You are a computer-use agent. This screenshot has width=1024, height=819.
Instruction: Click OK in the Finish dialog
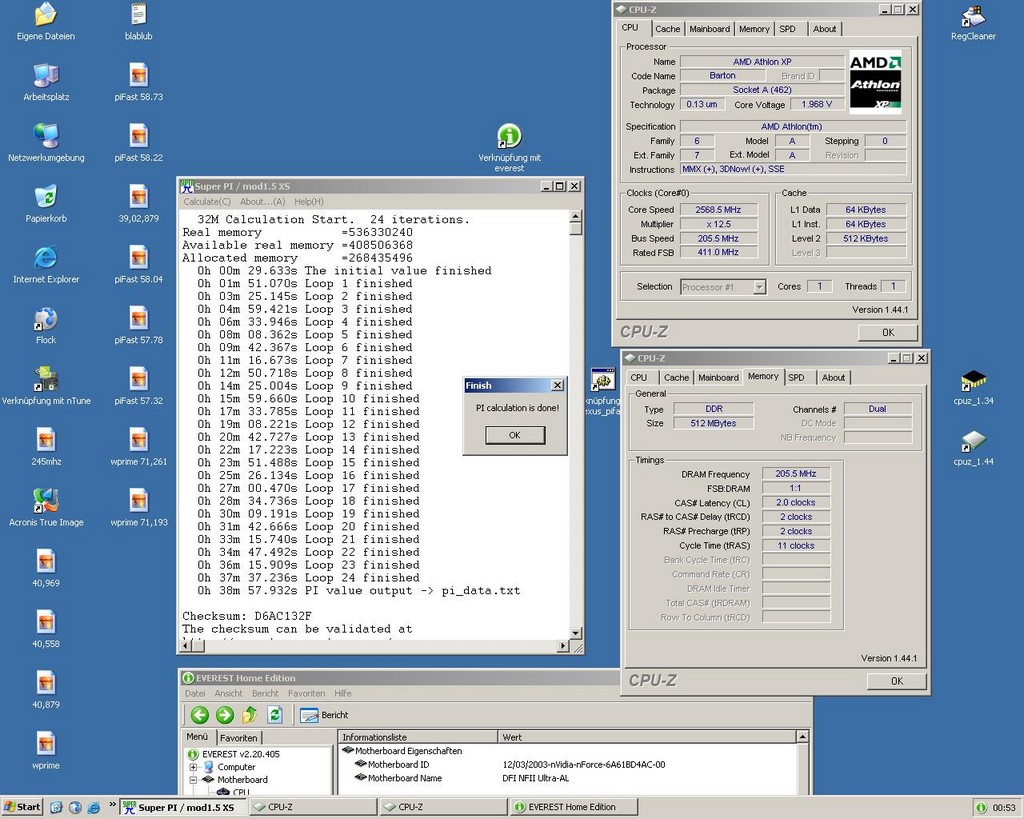click(515, 435)
